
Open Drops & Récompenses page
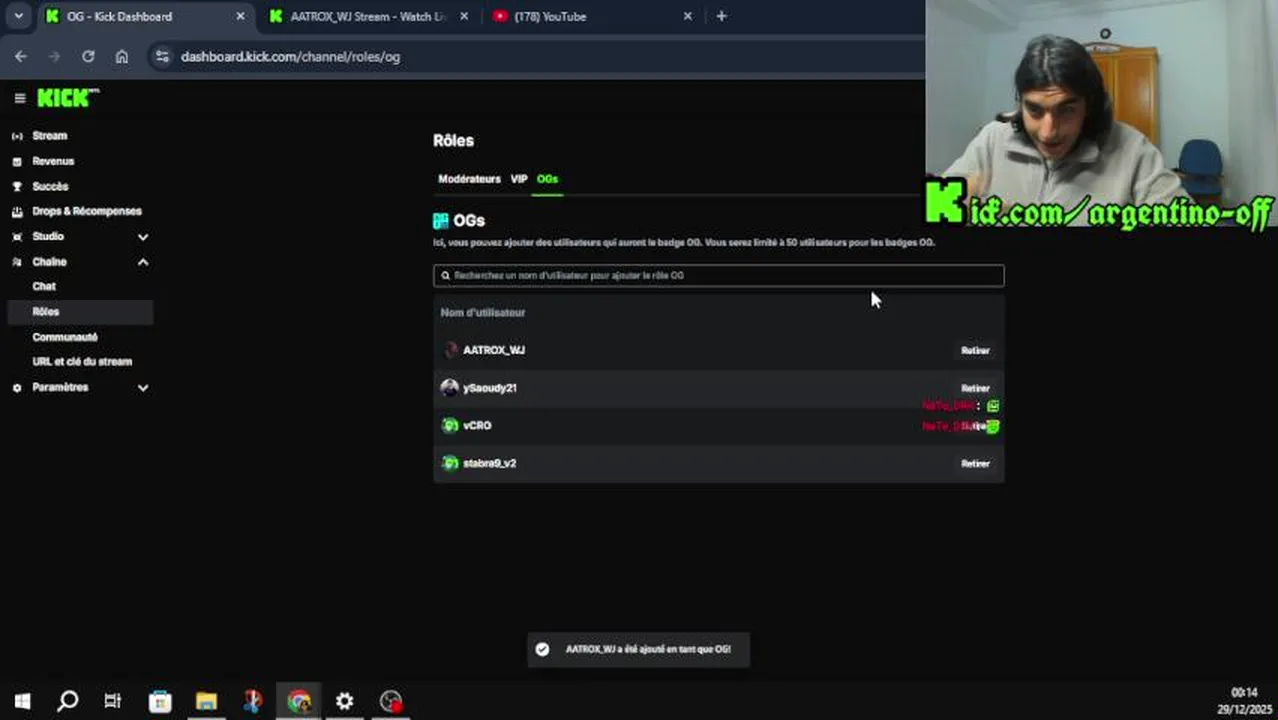pyautogui.click(x=87, y=211)
